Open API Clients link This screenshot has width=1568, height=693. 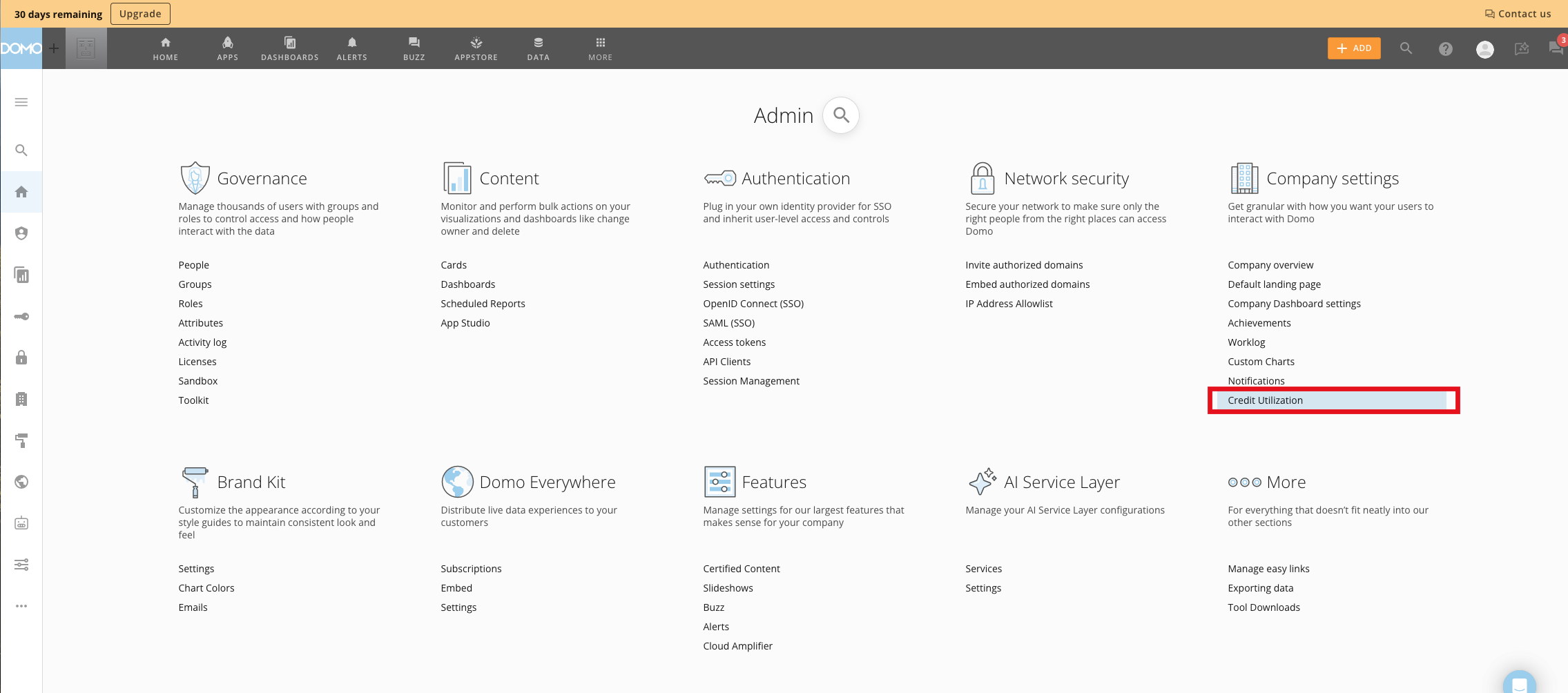(x=727, y=362)
